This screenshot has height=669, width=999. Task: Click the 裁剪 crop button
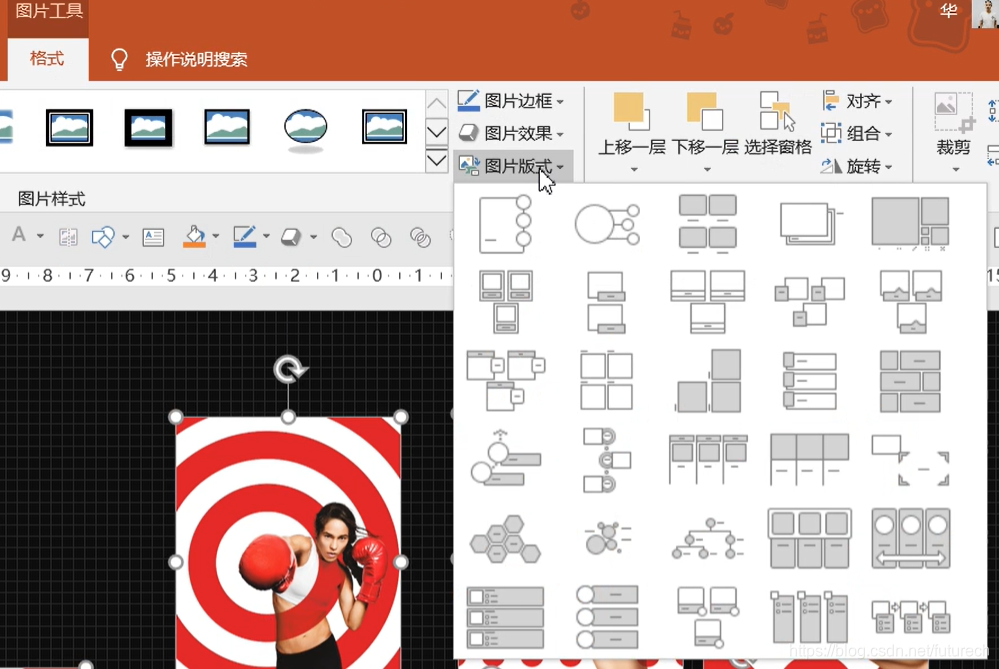[953, 124]
